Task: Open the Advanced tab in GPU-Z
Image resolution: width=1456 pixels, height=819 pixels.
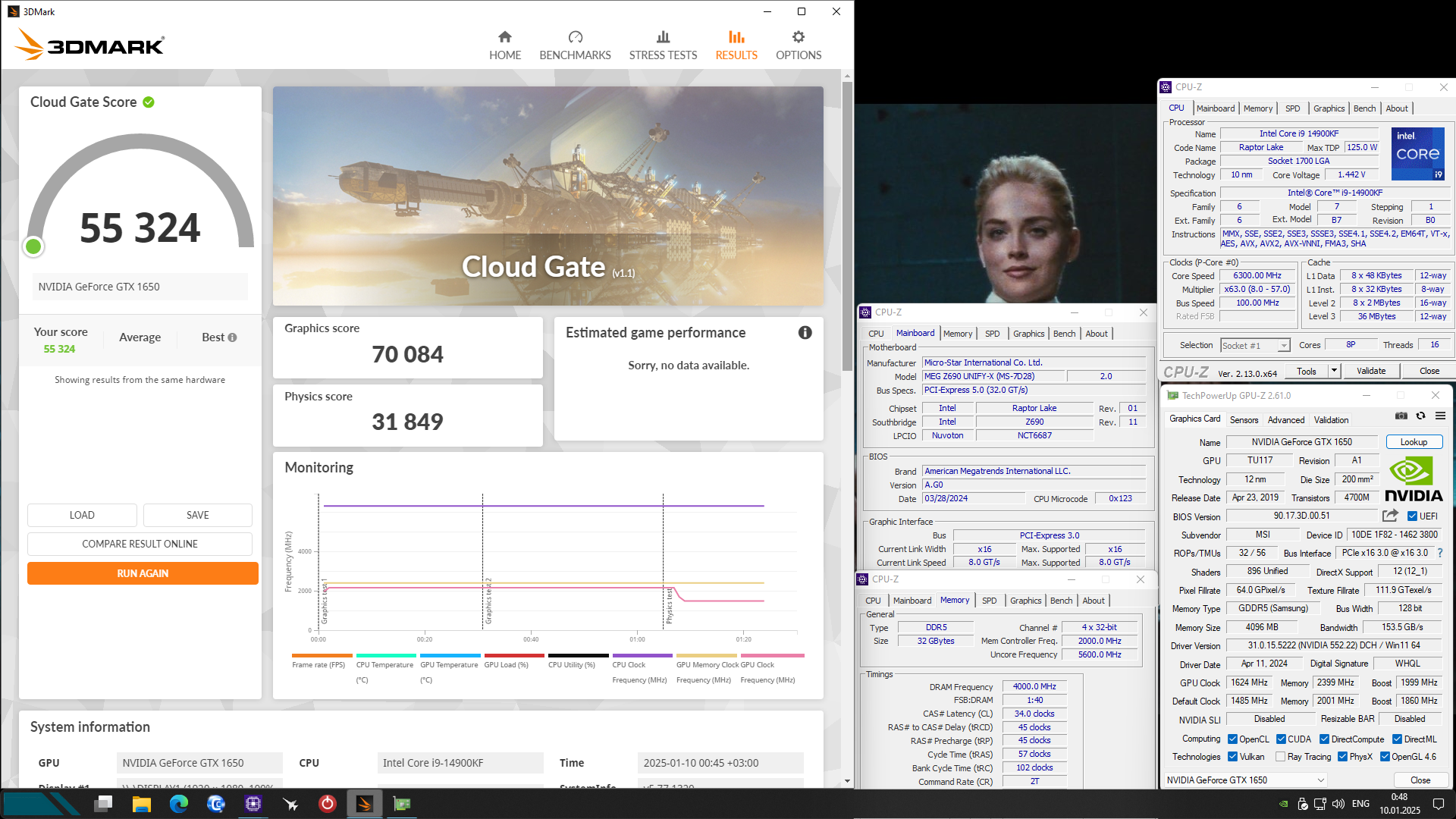Action: pyautogui.click(x=1286, y=420)
